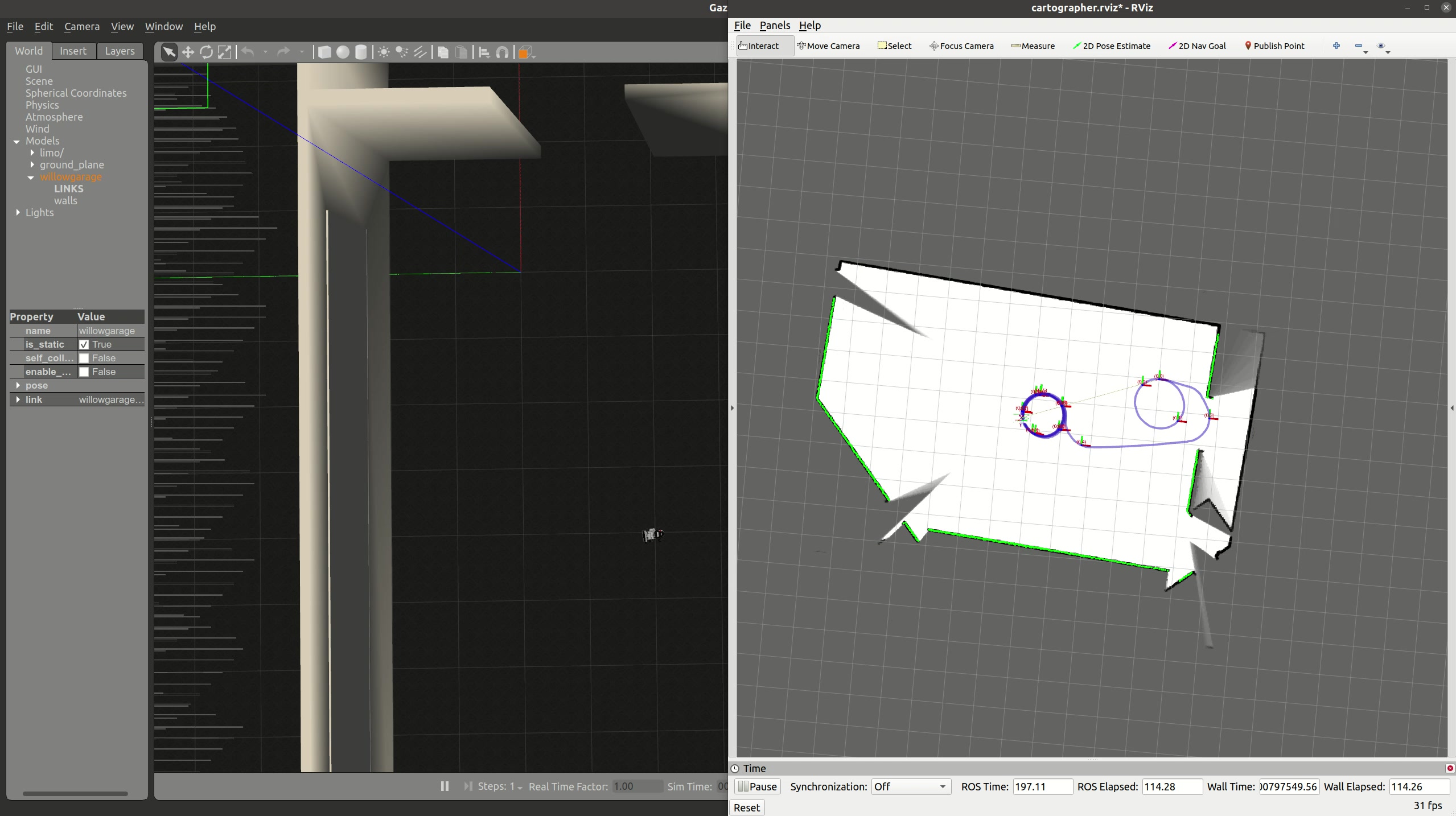
Task: Expand the limo/ model tree item
Action: coord(32,153)
